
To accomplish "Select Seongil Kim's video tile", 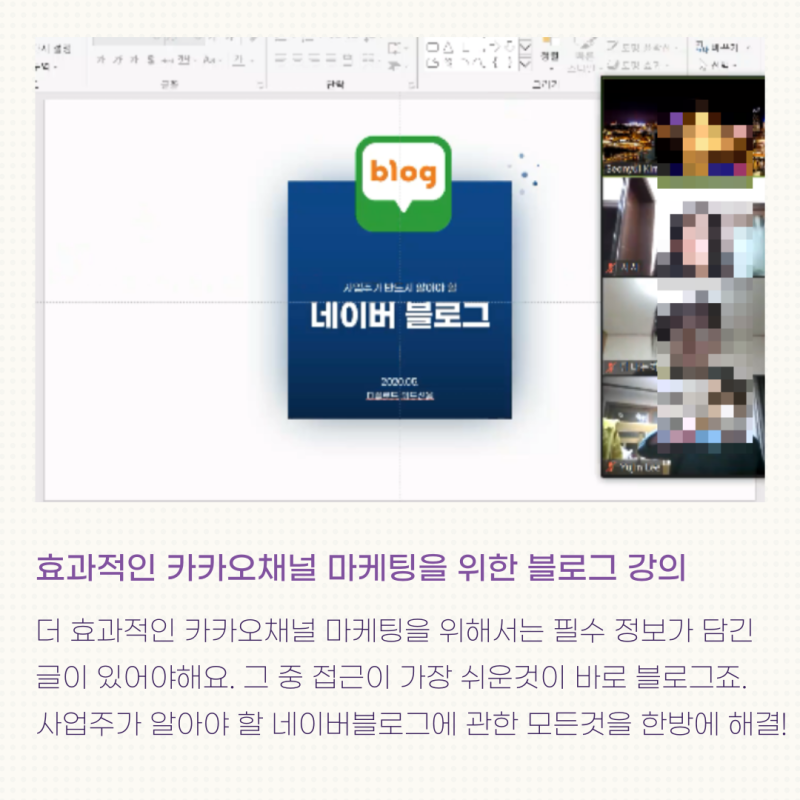I will pyautogui.click(x=683, y=126).
